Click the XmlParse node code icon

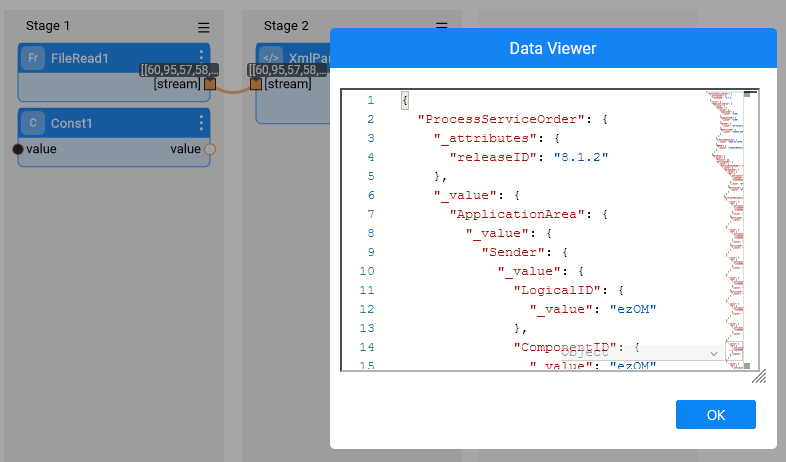[x=271, y=58]
